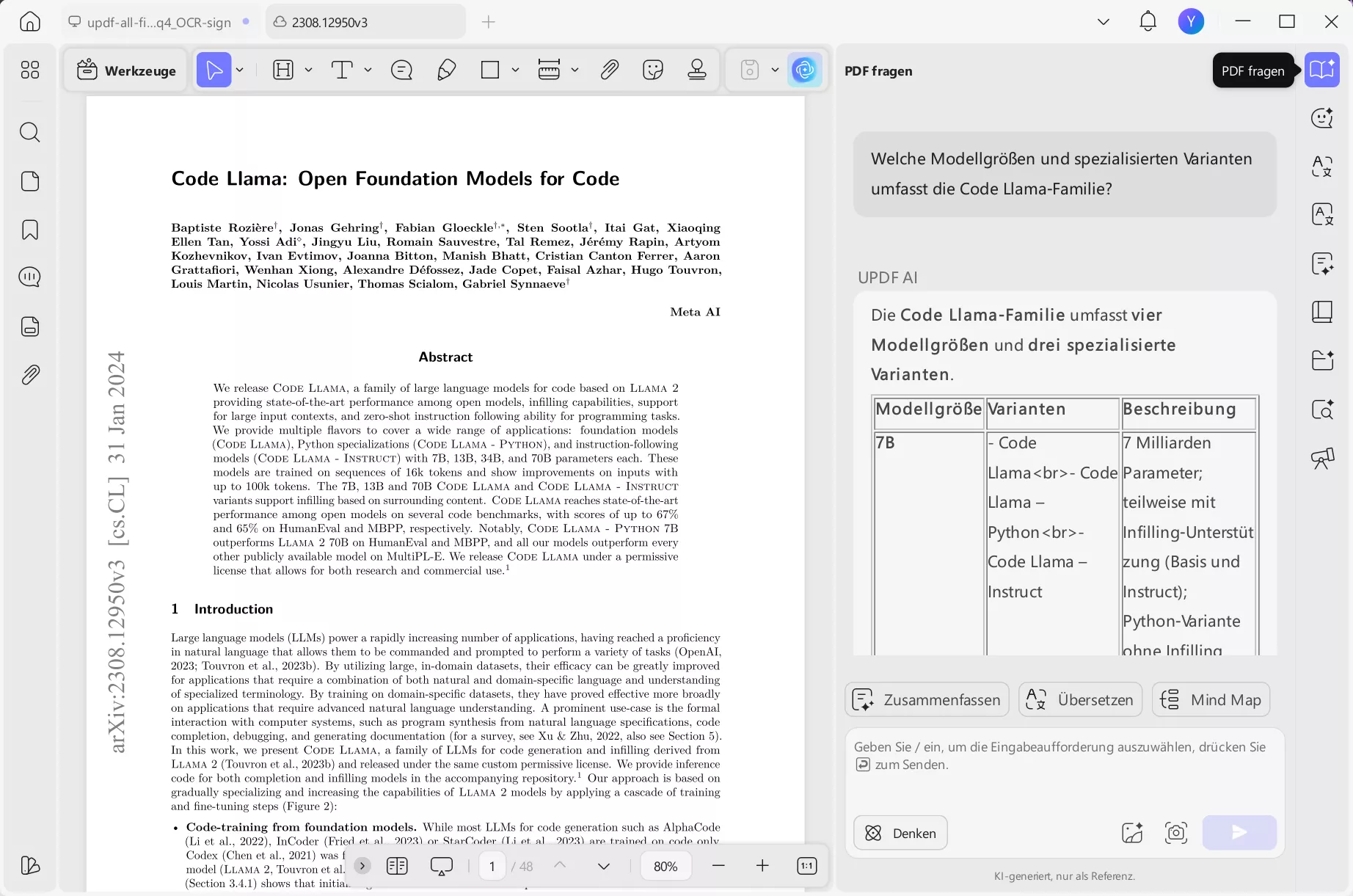Click the Übersetzen button
1353x896 pixels.
pos(1081,699)
